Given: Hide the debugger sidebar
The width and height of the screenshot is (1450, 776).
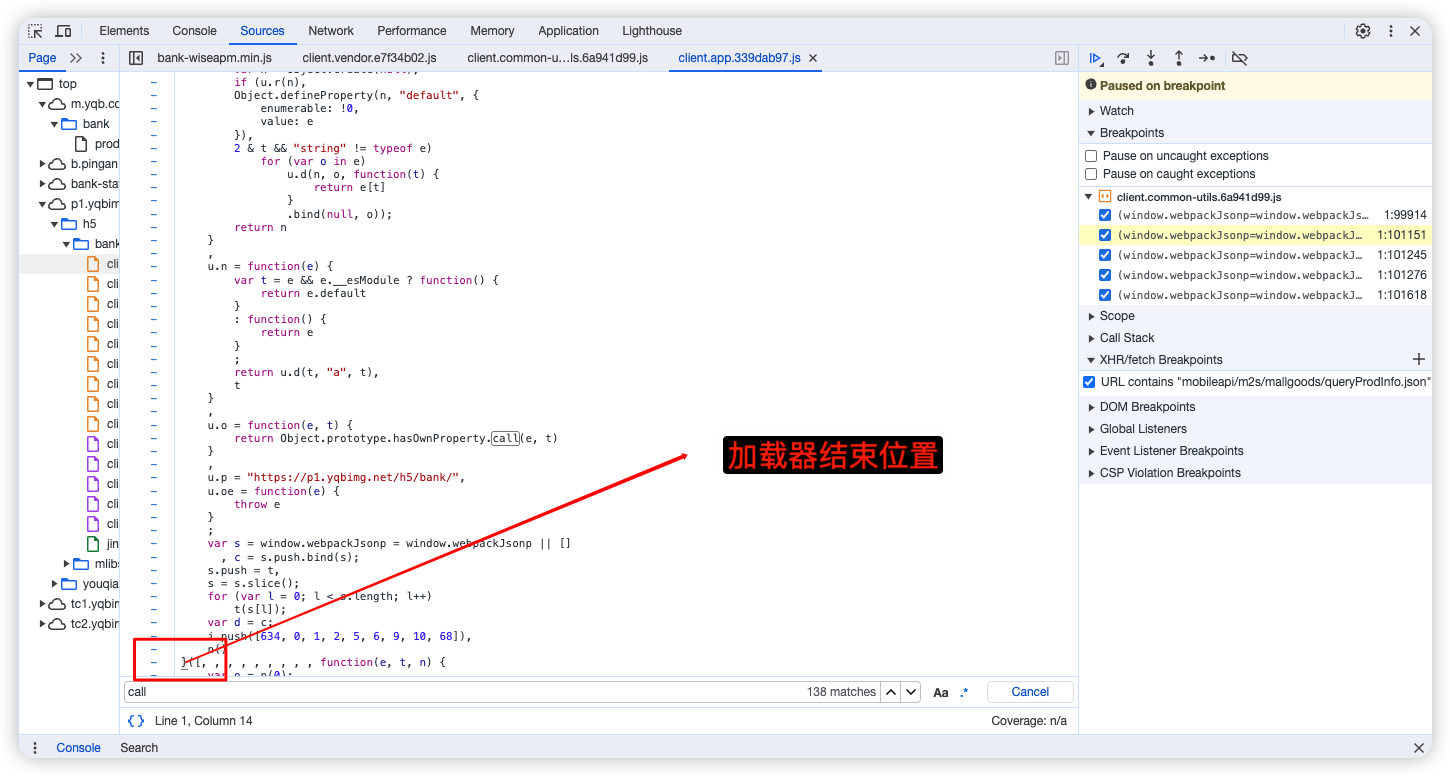Looking at the screenshot, I should click(x=1062, y=58).
